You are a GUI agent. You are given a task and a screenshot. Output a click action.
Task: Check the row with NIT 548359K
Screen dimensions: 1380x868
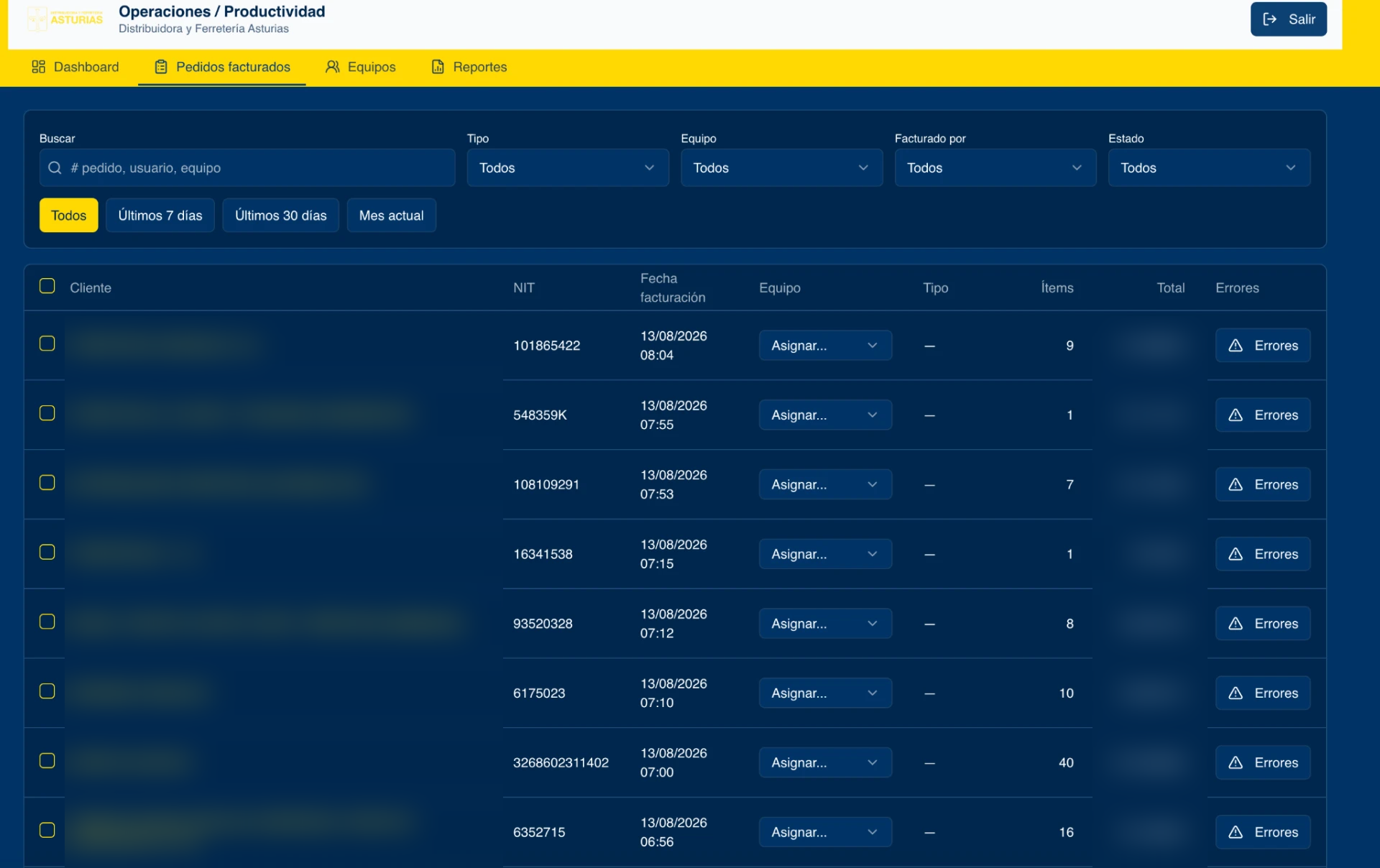(x=47, y=413)
